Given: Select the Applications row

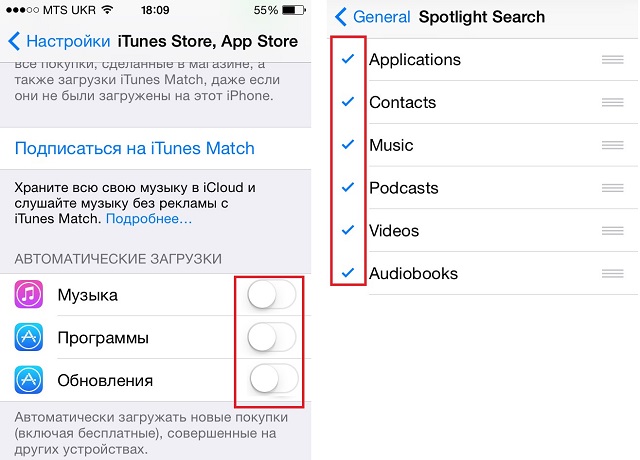Looking at the screenshot, I should tap(482, 60).
